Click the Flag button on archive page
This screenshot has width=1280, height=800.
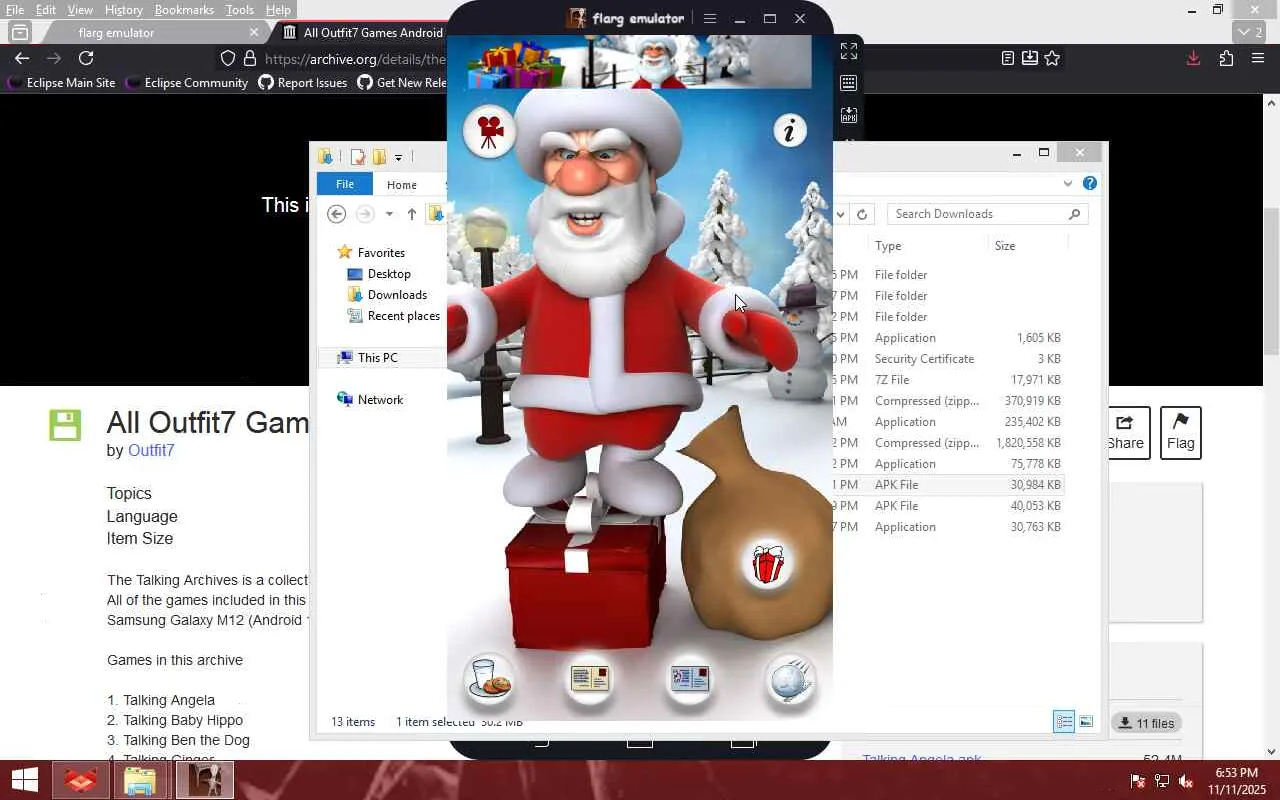click(x=1180, y=433)
